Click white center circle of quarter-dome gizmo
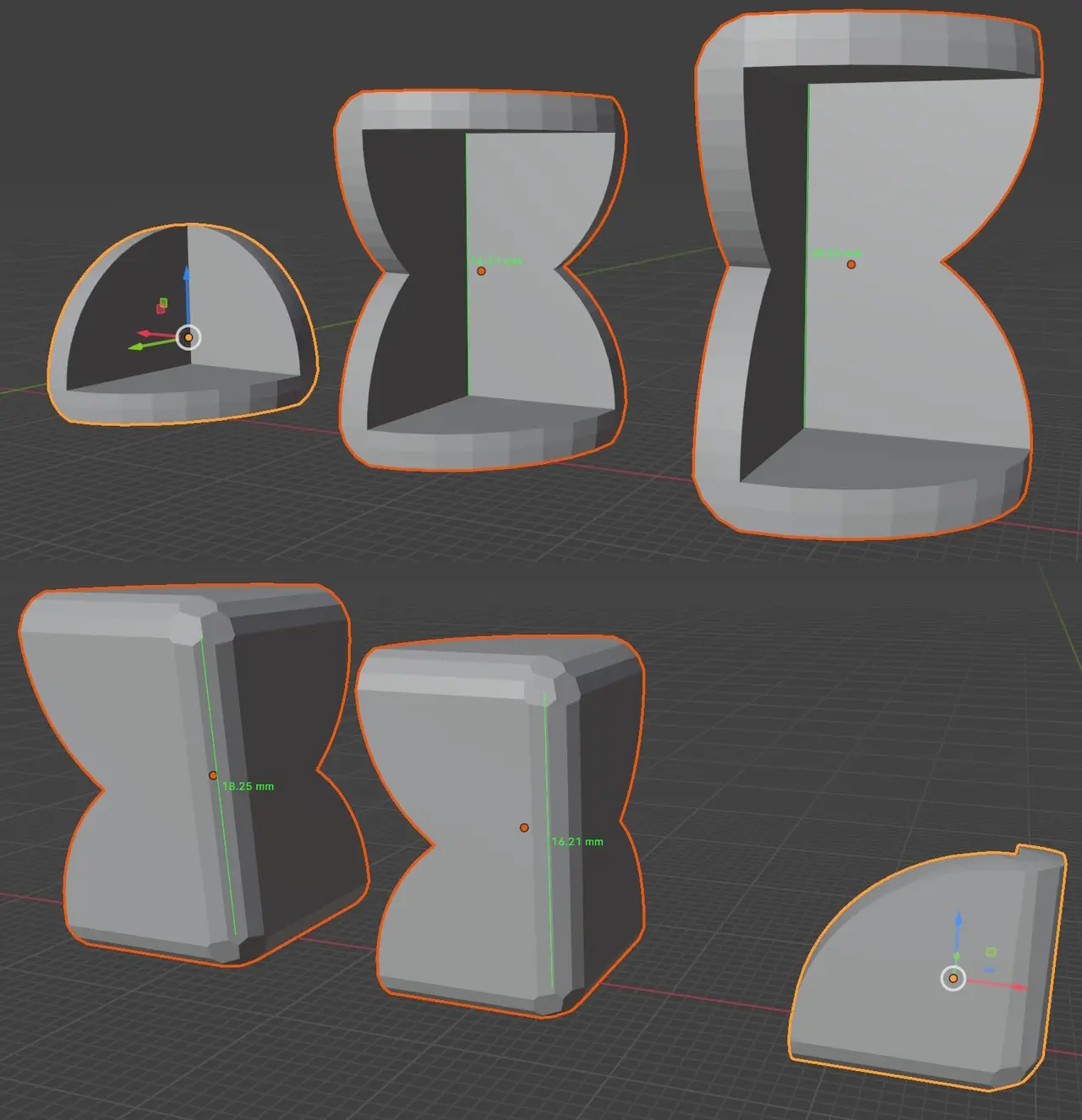The width and height of the screenshot is (1082, 1120). [954, 978]
